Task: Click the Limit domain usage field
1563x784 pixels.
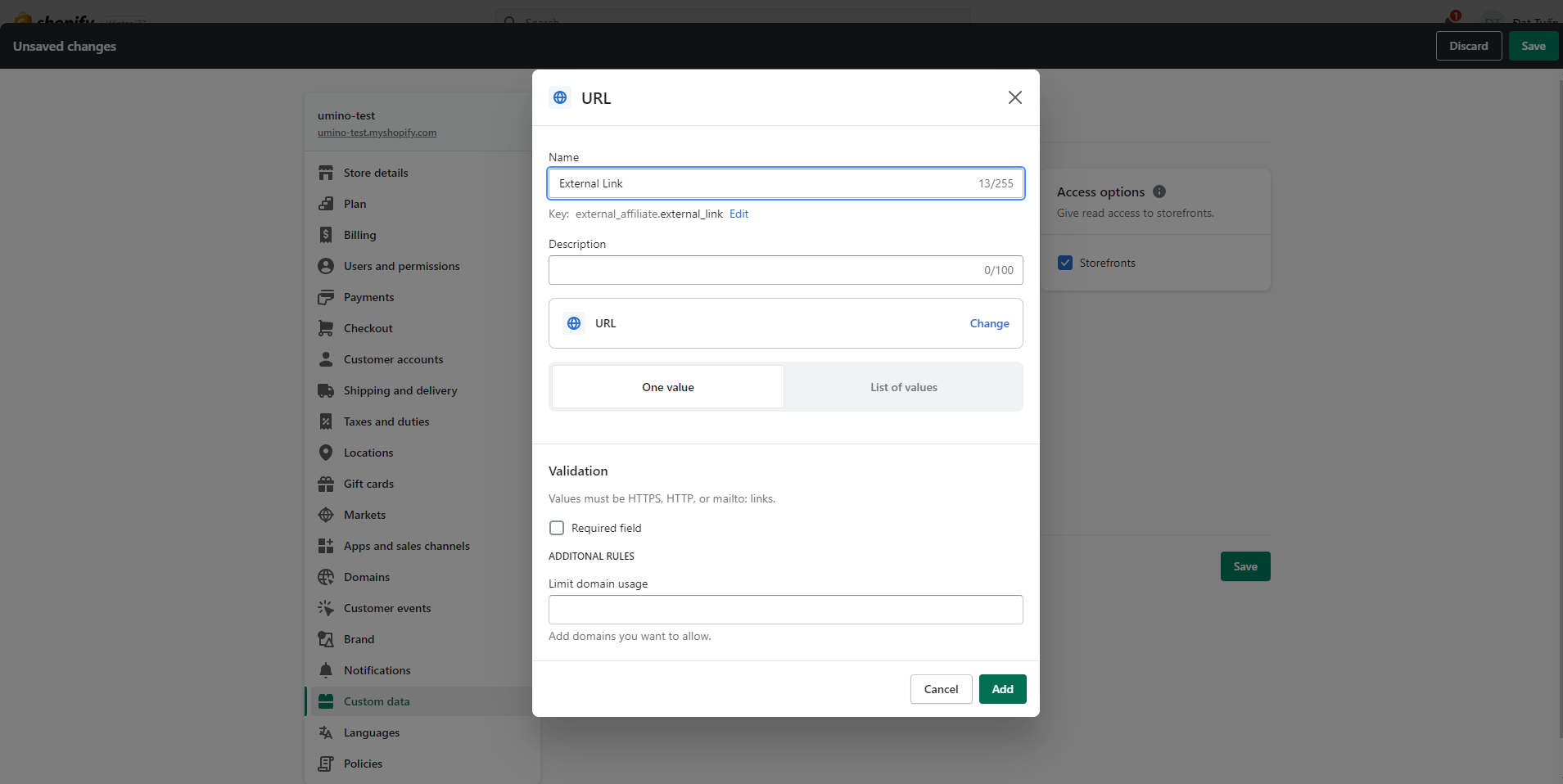Action: click(x=785, y=610)
